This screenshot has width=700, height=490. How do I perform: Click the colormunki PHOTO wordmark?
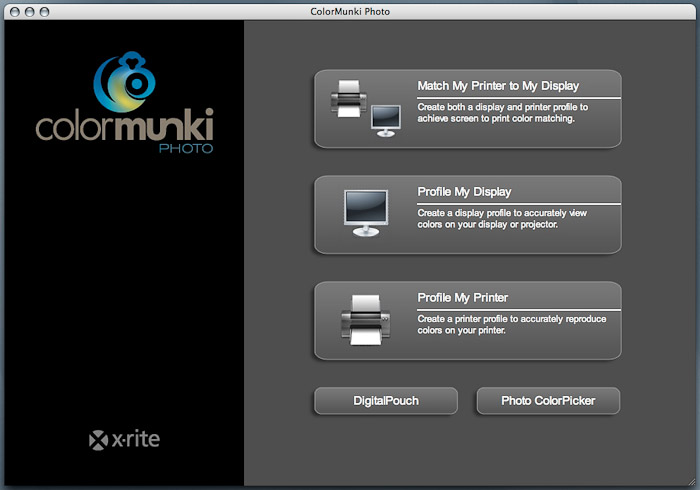(x=124, y=133)
